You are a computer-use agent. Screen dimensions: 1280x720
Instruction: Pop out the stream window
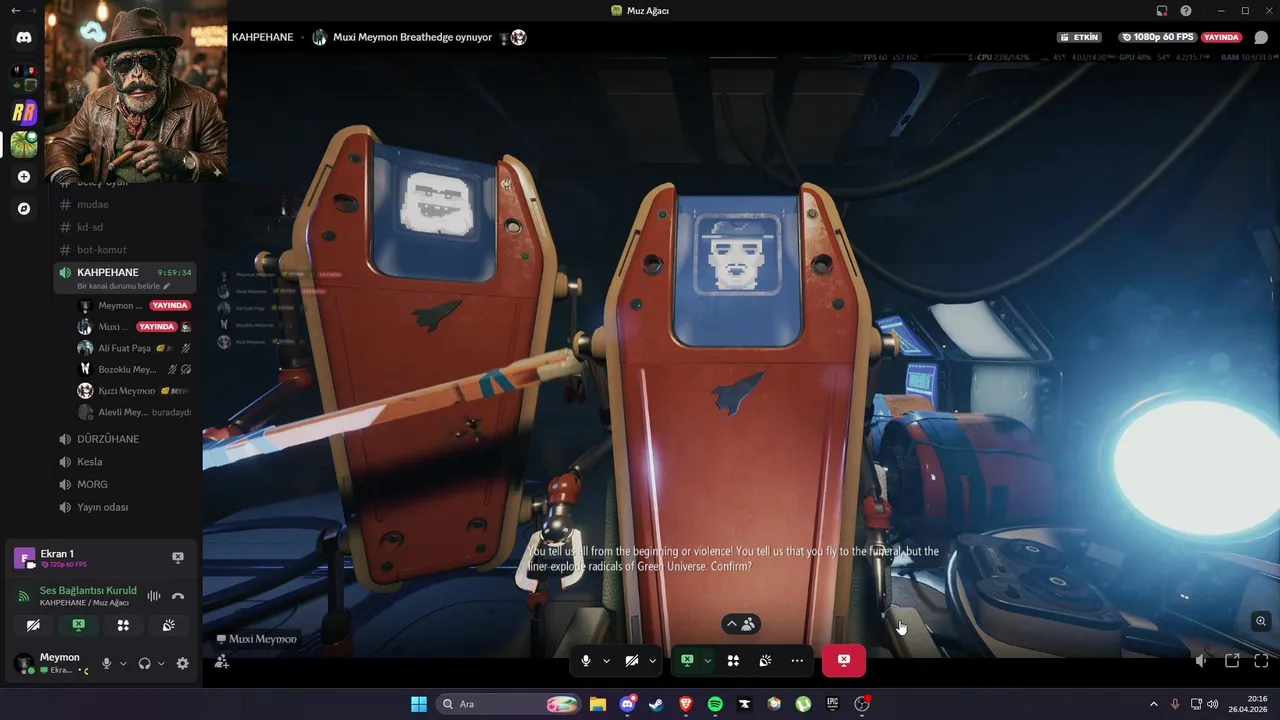[1232, 661]
